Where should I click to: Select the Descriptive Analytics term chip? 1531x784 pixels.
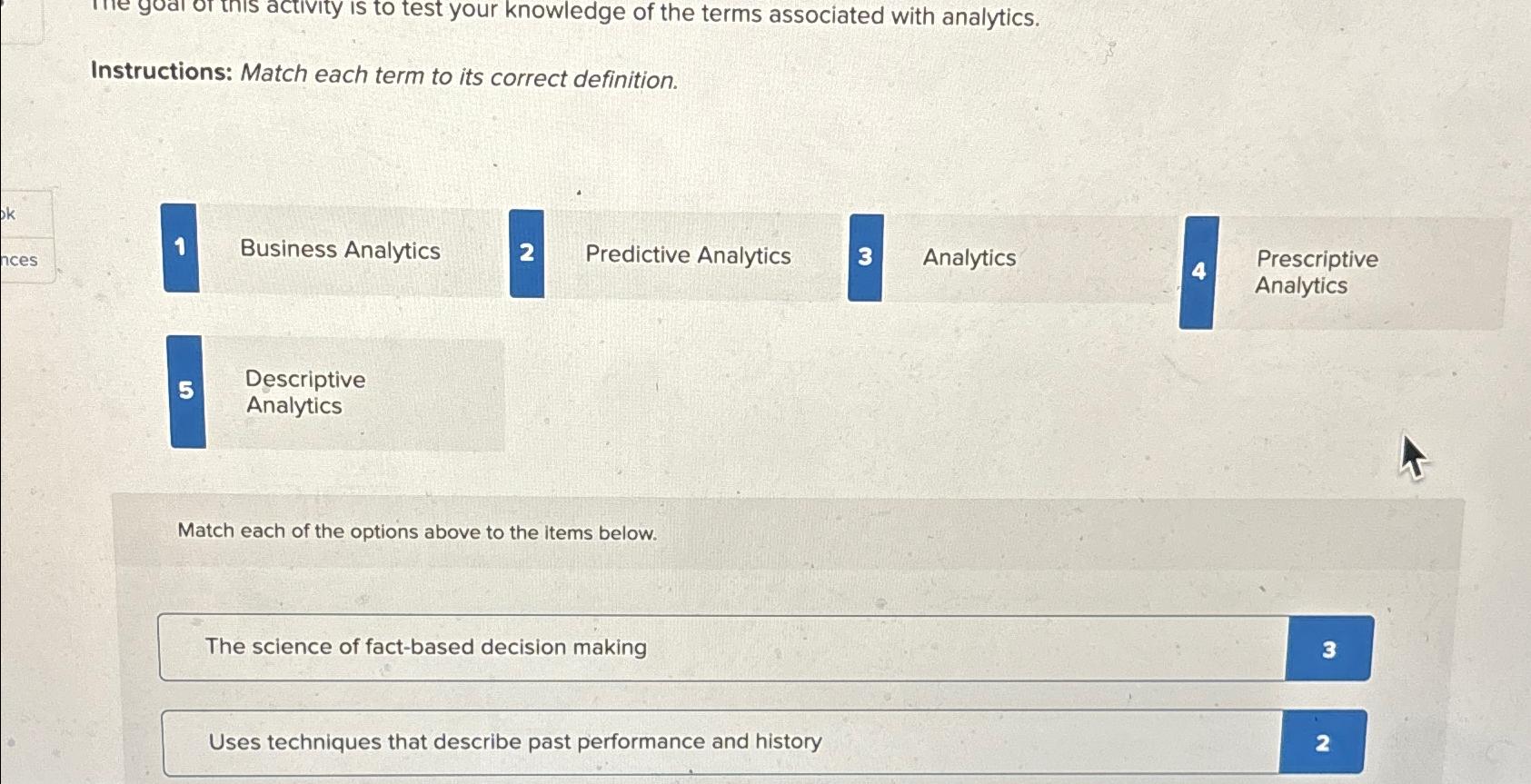pos(303,392)
